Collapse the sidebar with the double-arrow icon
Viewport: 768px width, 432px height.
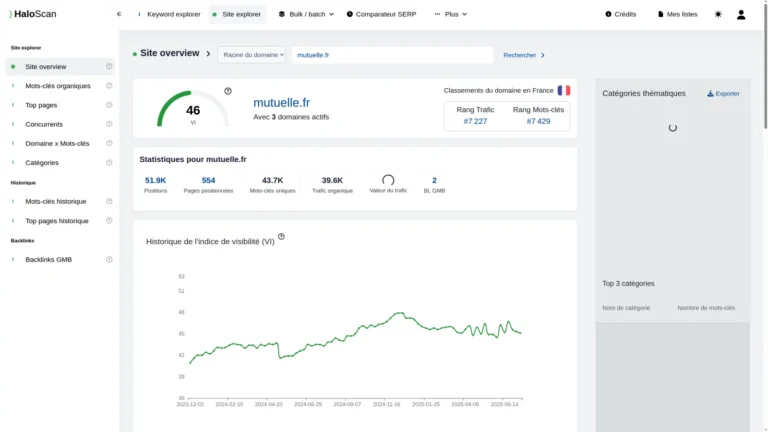[x=119, y=14]
